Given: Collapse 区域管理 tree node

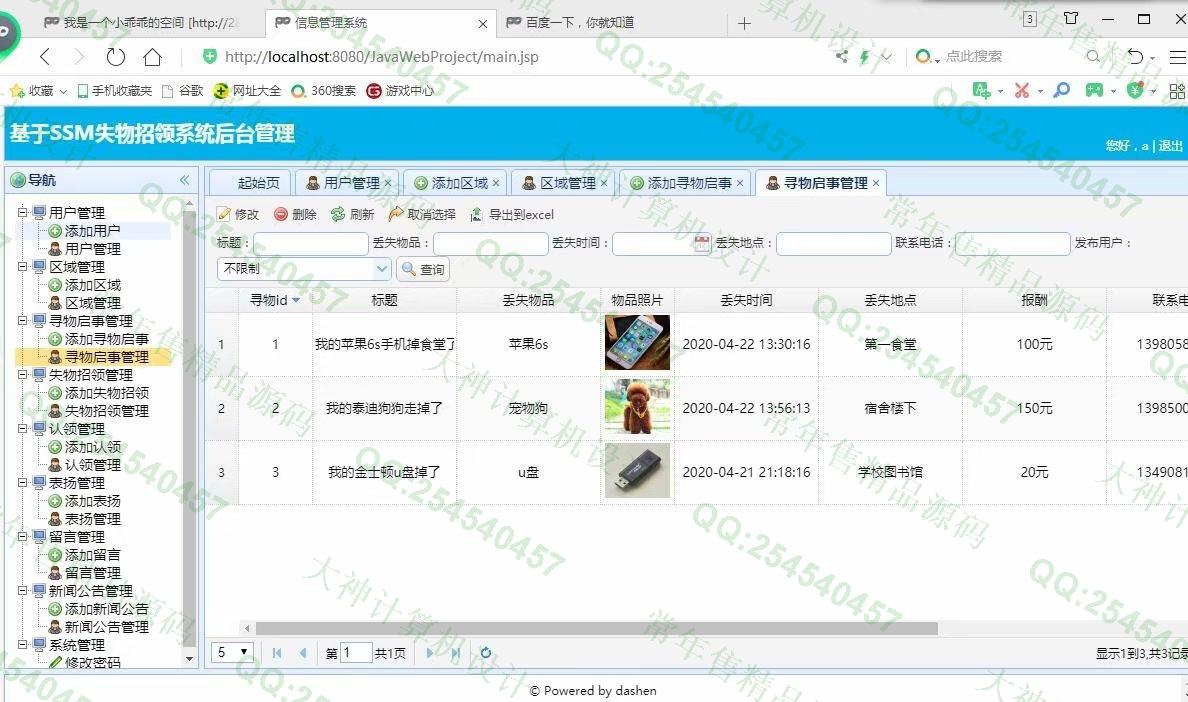Looking at the screenshot, I should coord(23,267).
